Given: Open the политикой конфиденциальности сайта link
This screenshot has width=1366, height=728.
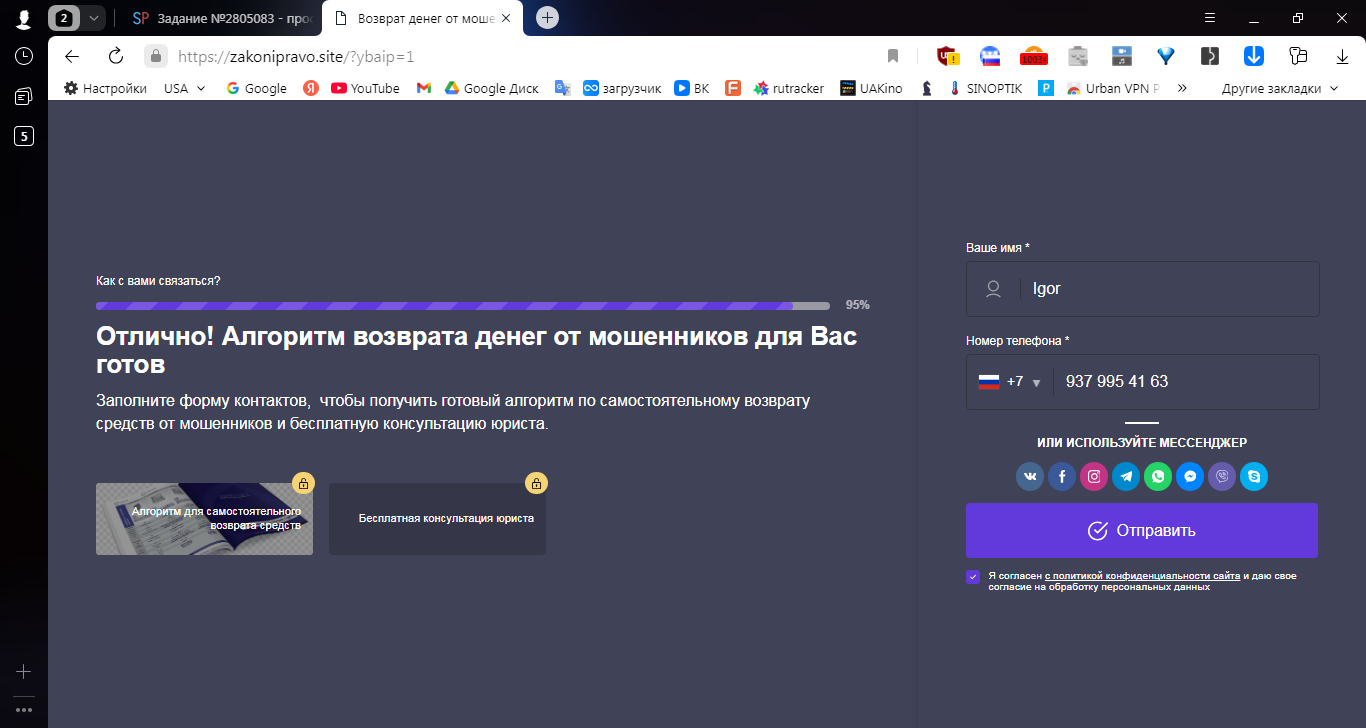Looking at the screenshot, I should pos(1143,576).
